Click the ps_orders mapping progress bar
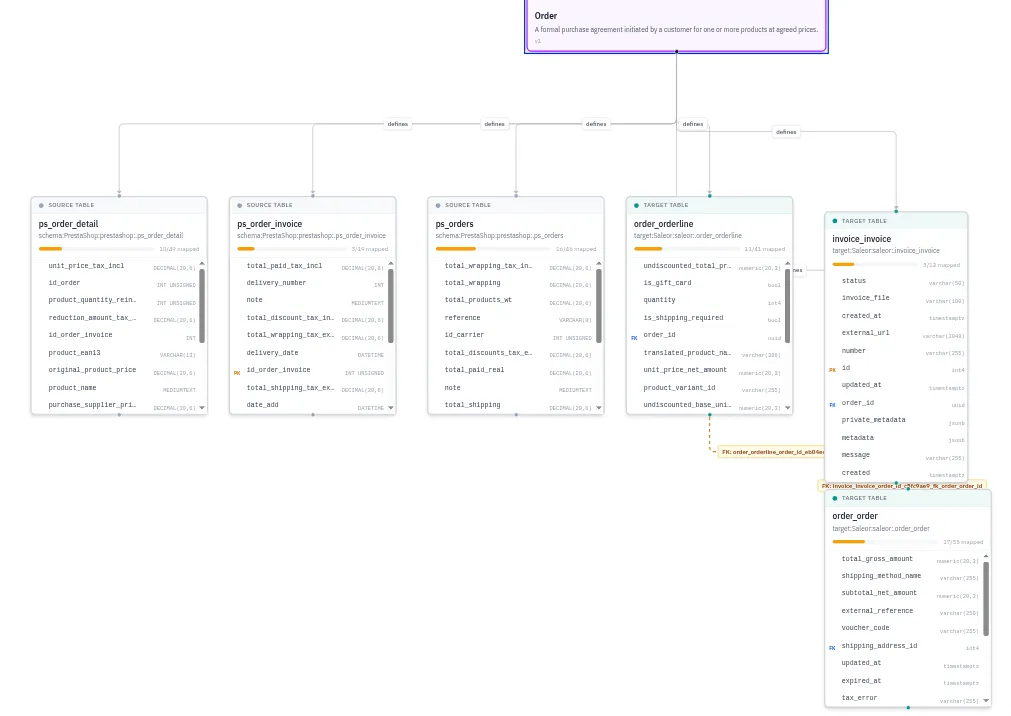 493,249
